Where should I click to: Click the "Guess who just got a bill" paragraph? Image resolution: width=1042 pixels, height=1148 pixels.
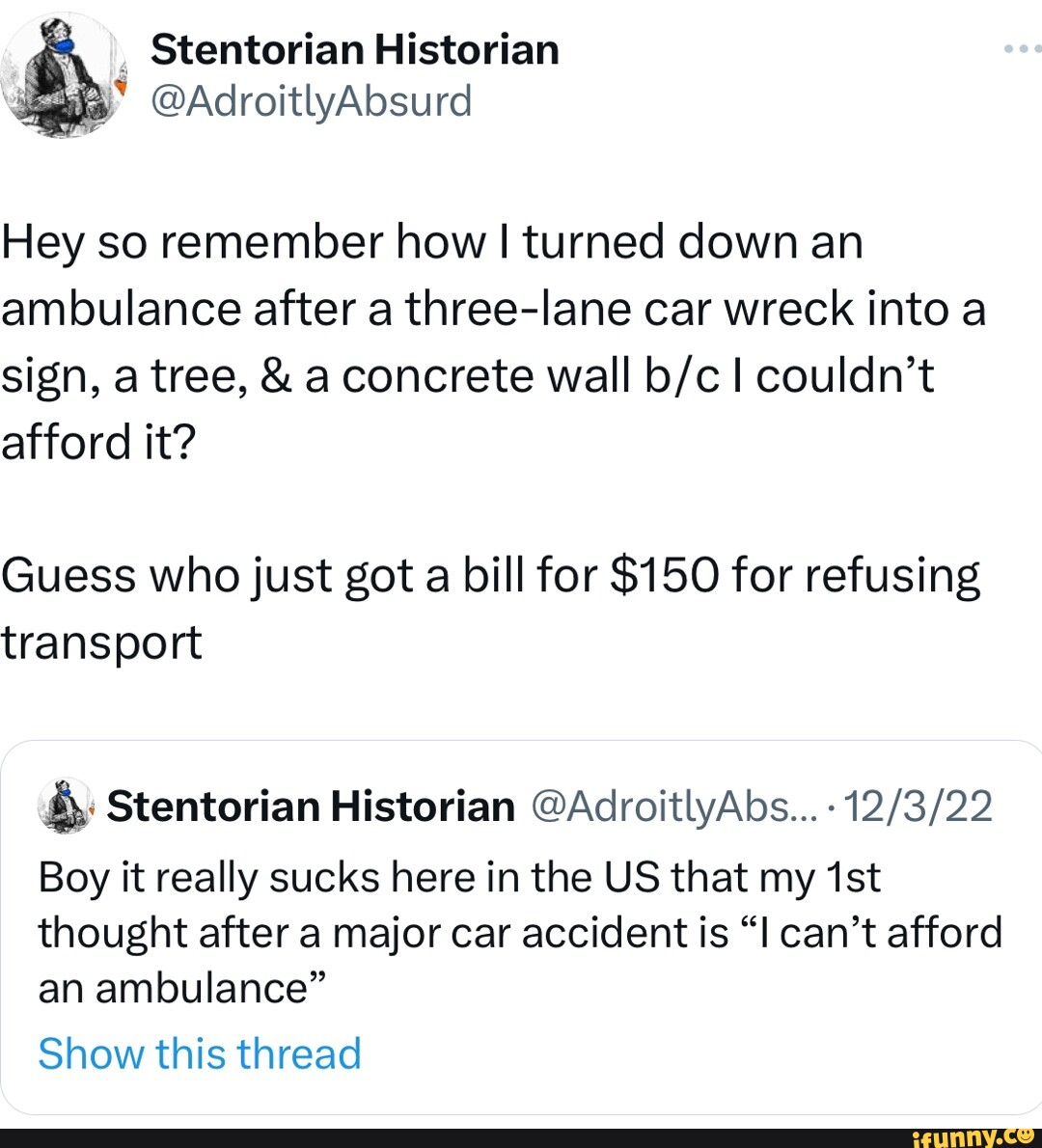click(x=490, y=576)
